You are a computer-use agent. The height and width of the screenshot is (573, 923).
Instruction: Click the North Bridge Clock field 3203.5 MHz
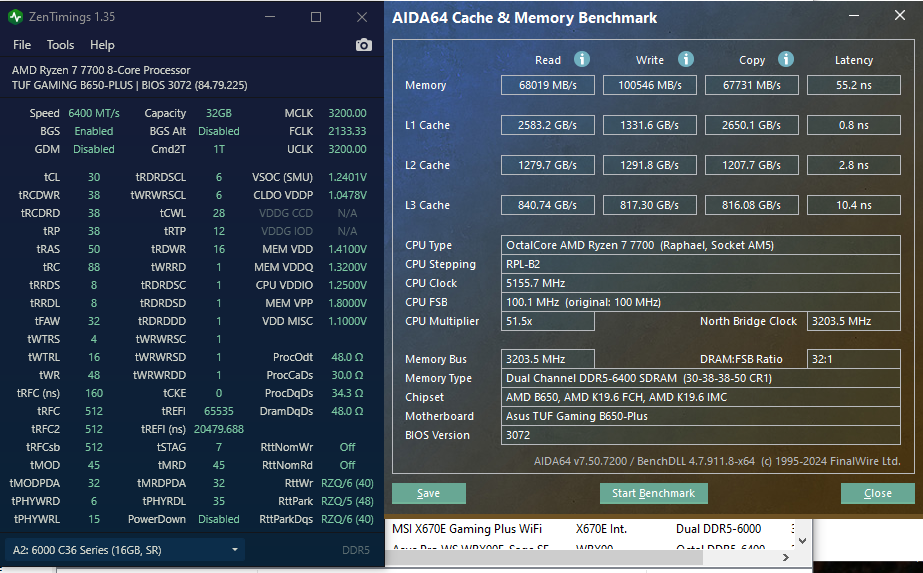point(854,321)
